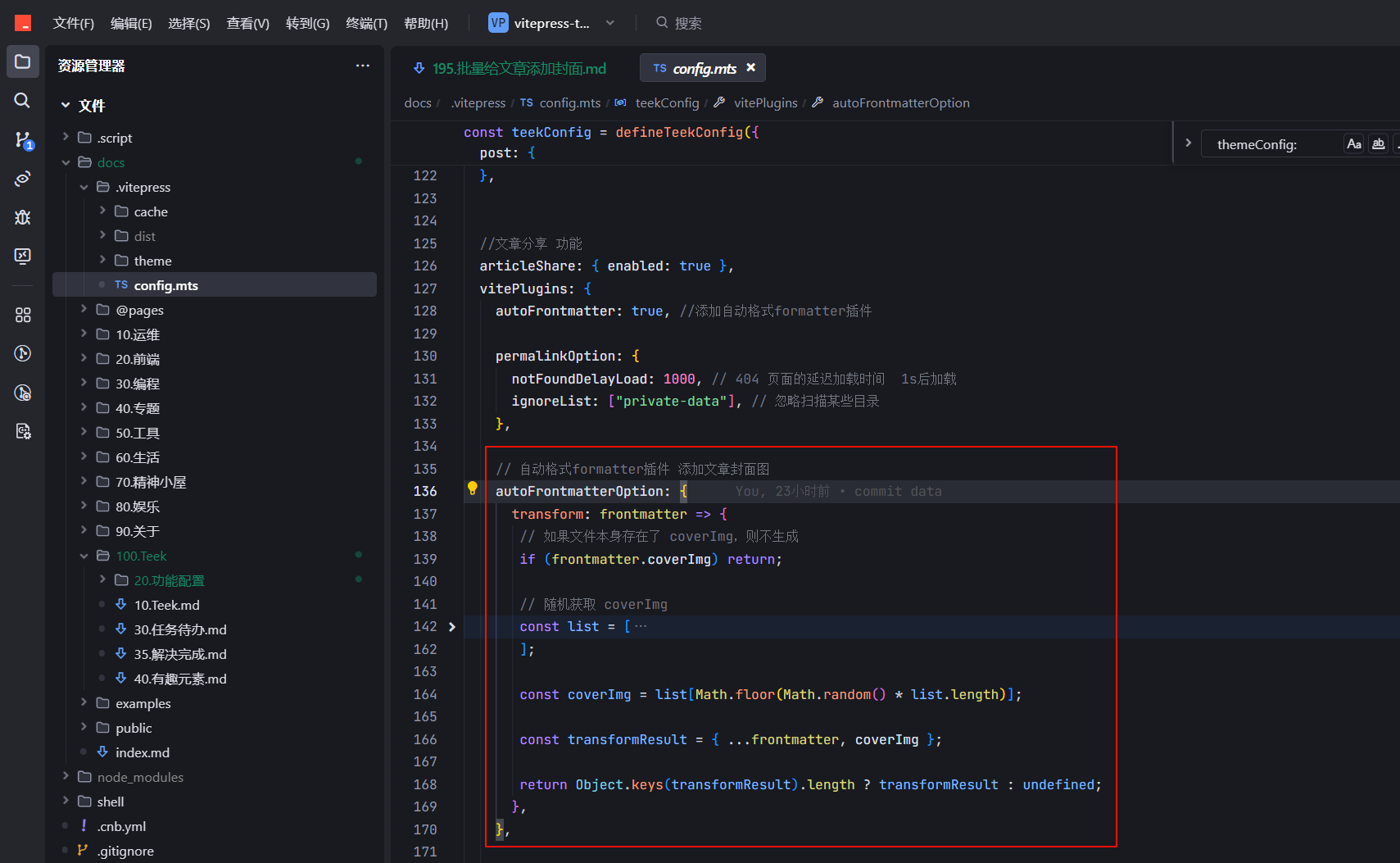Open the Explorer activity bar icon
Image resolution: width=1400 pixels, height=863 pixels.
(x=23, y=61)
